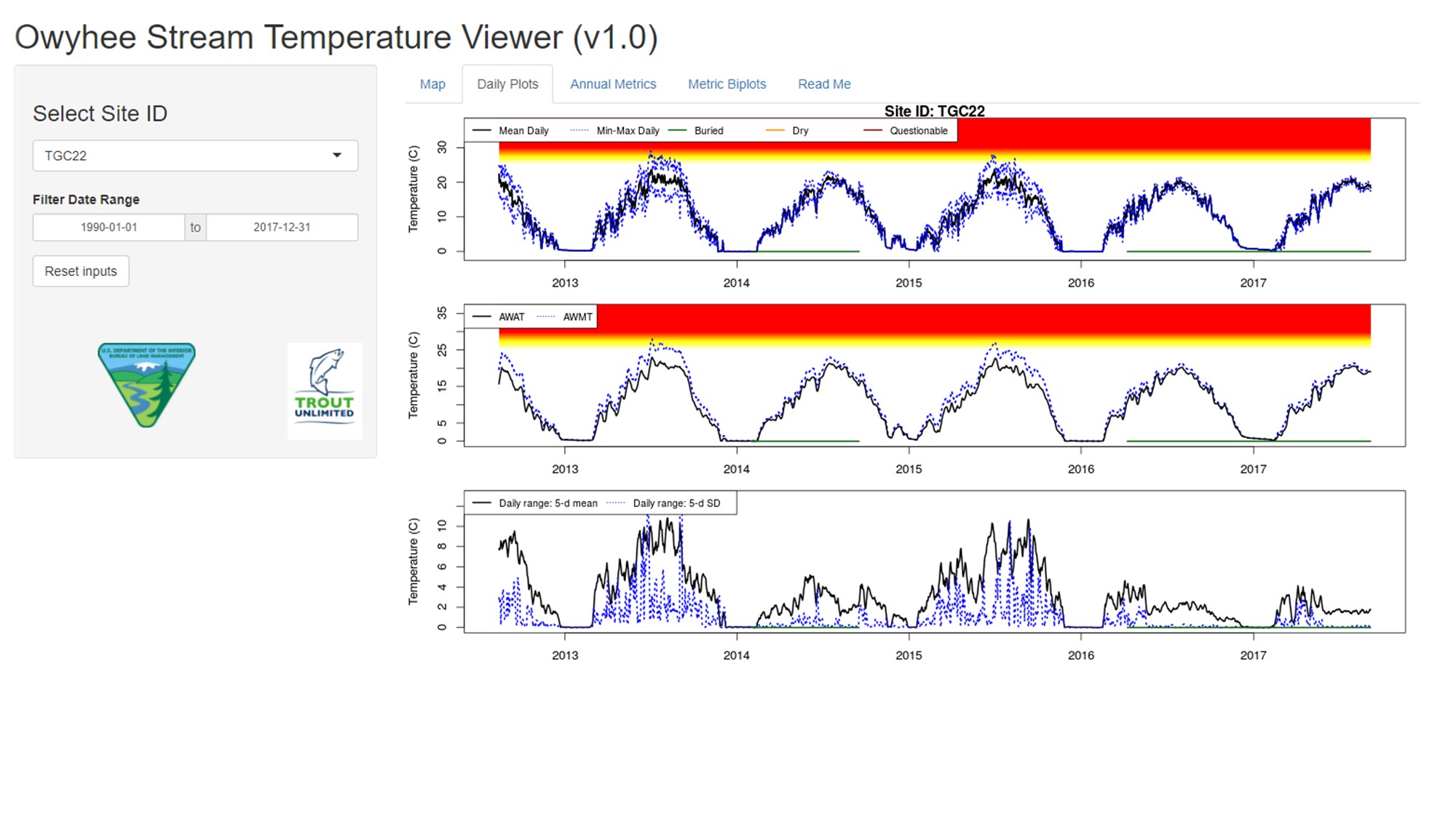Expand the Site ID dropdown selector
The height and width of the screenshot is (819, 1456).
point(336,155)
